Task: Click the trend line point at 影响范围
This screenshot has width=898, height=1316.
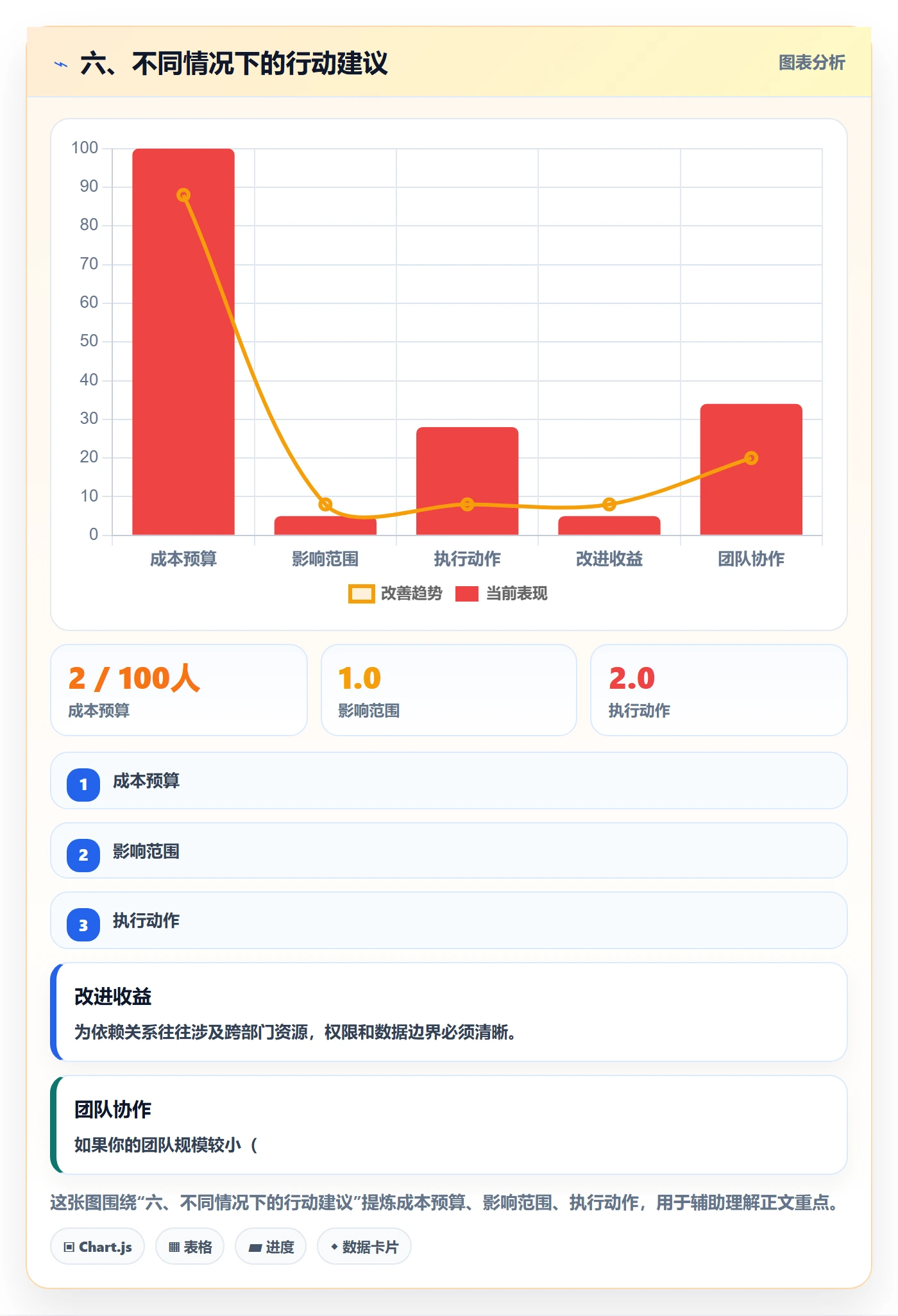Action: tap(325, 504)
